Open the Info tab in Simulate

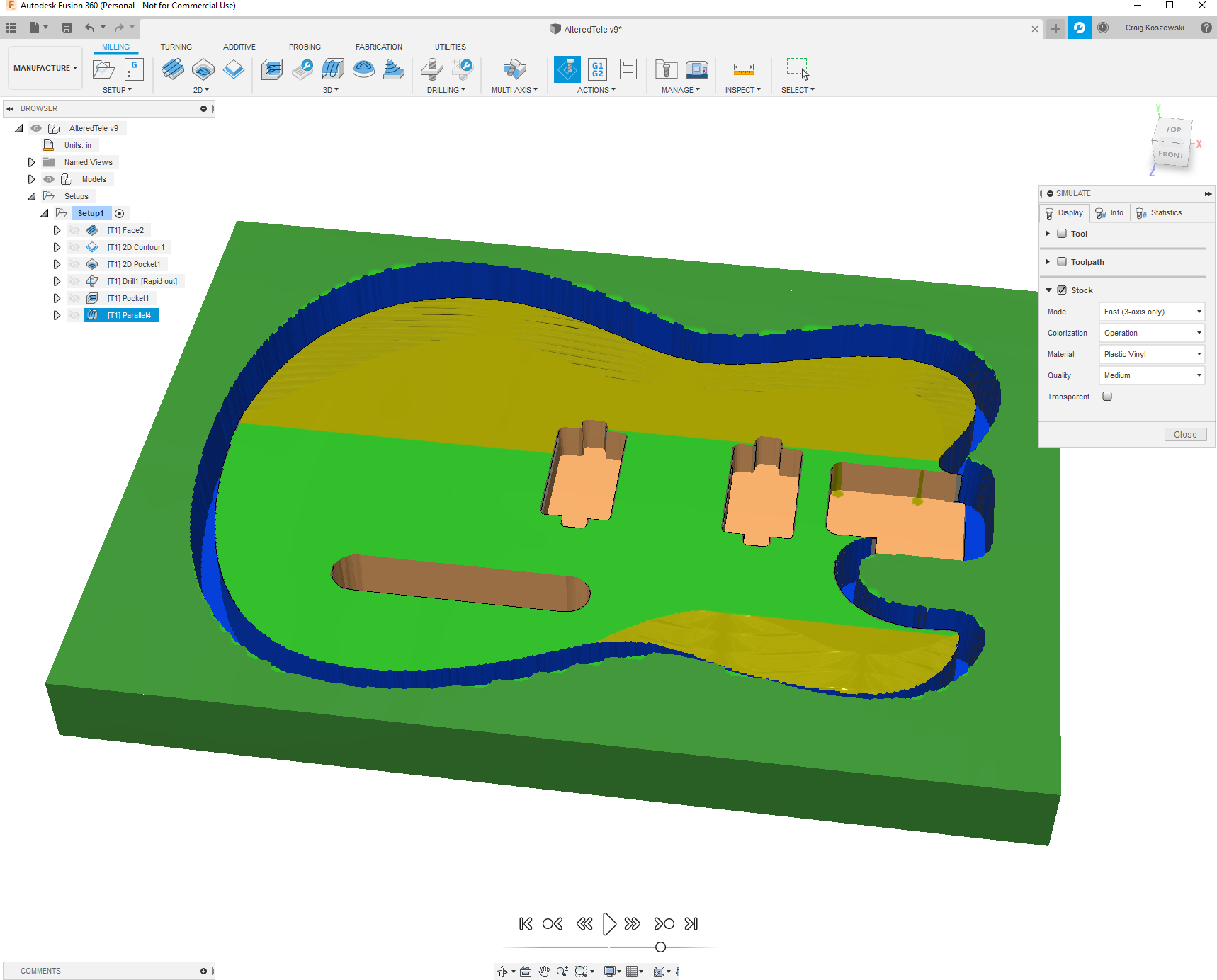pos(1109,213)
